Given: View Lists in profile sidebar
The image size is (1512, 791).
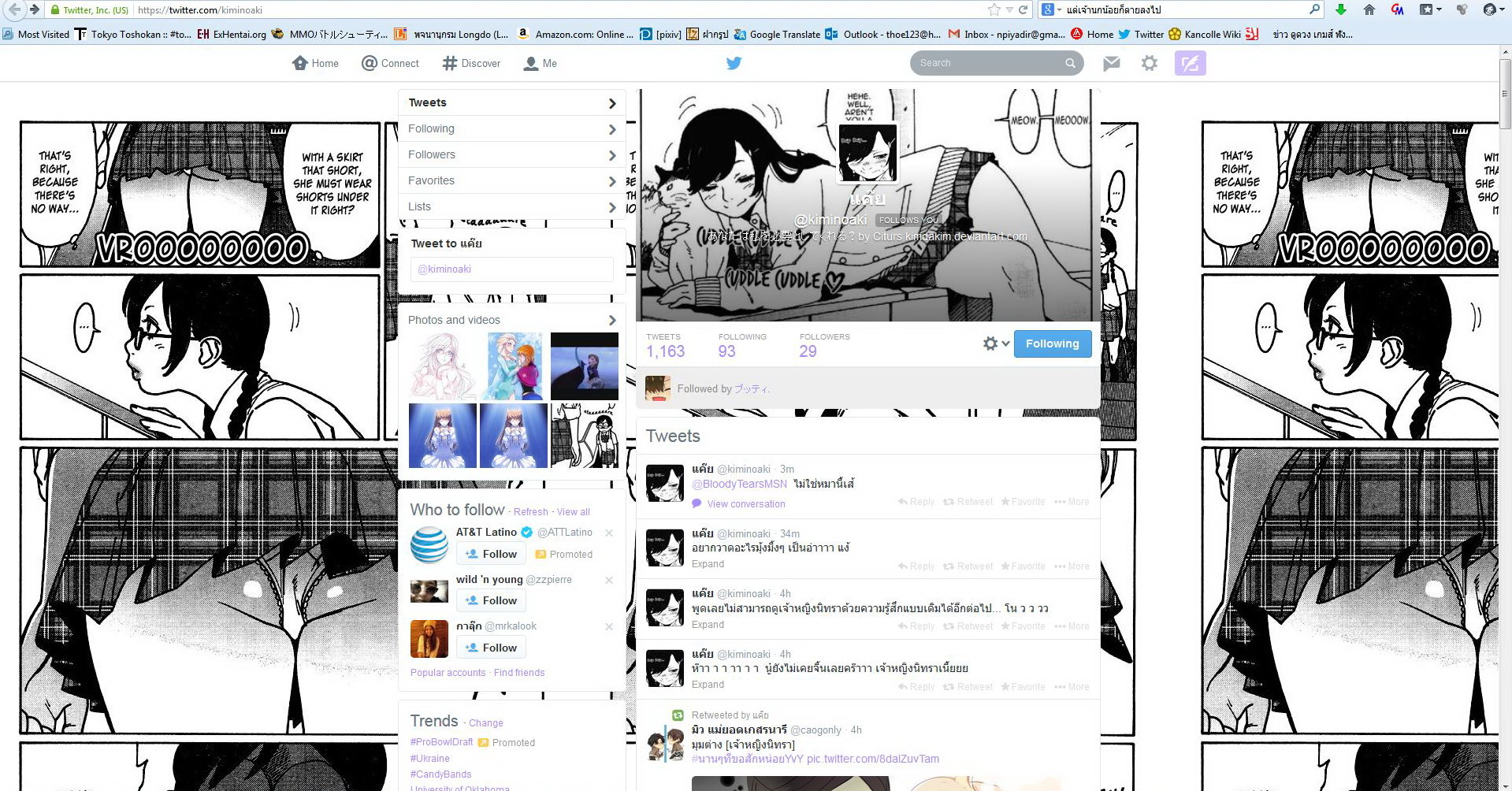Looking at the screenshot, I should click(x=512, y=206).
